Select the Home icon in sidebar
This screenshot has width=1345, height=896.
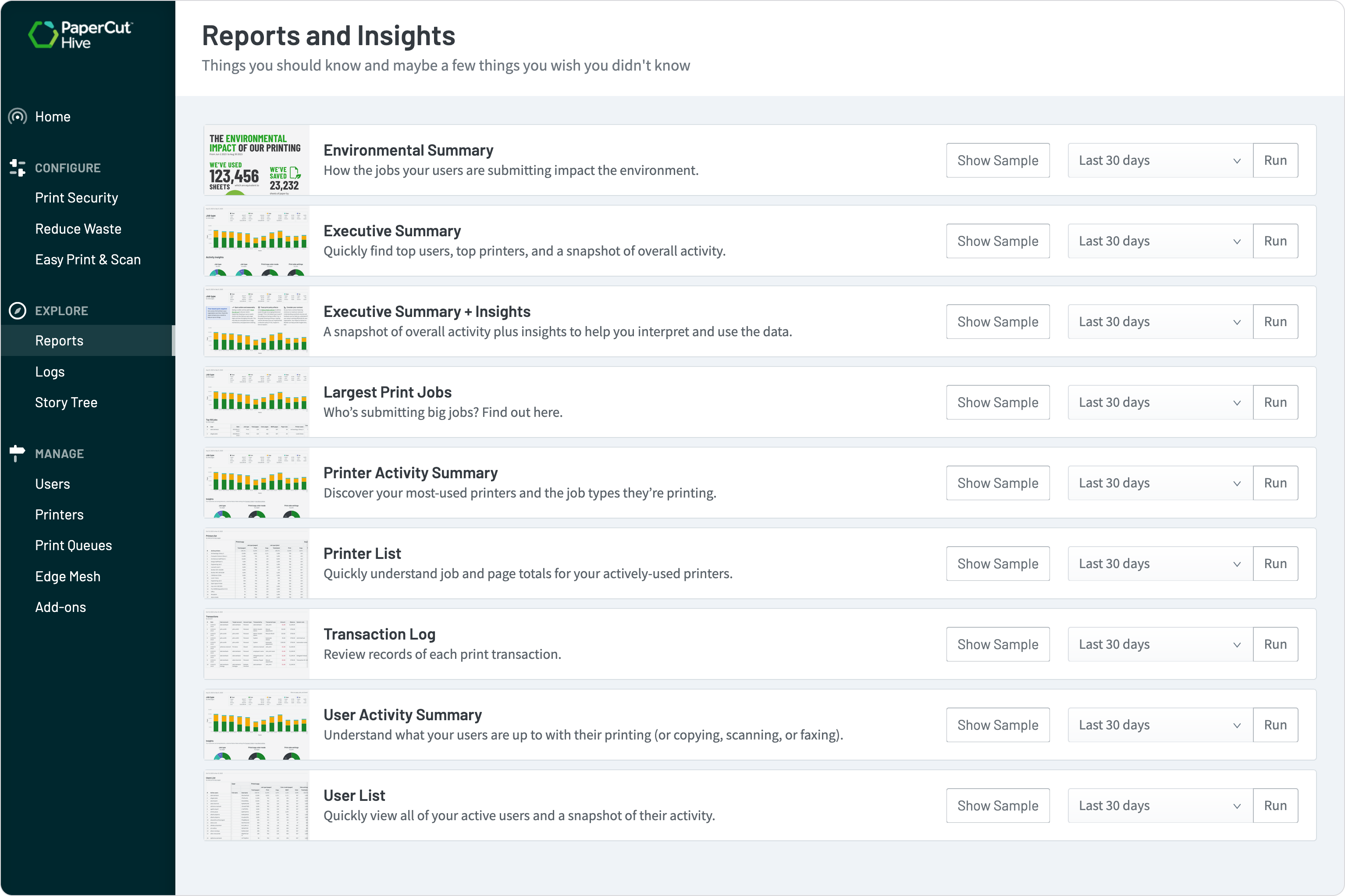[17, 116]
